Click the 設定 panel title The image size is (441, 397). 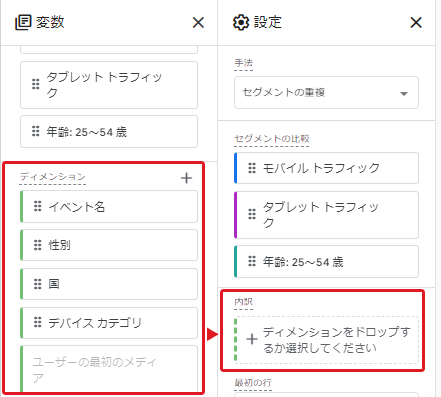click(268, 22)
